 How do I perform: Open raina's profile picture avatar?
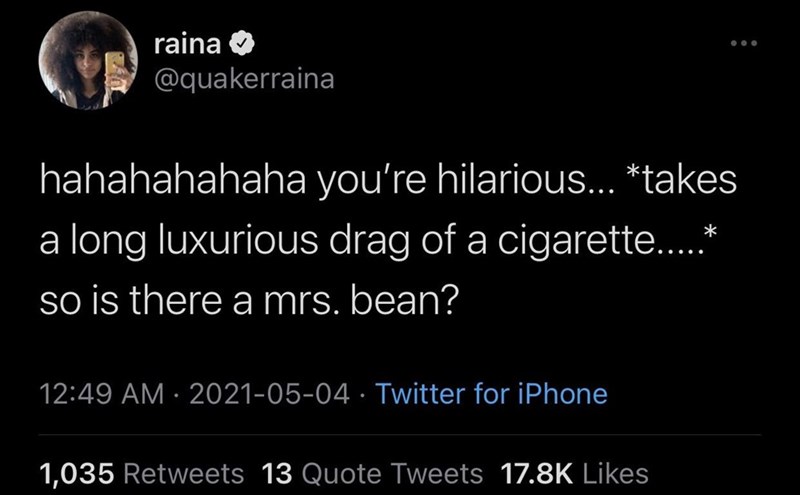pyautogui.click(x=88, y=62)
